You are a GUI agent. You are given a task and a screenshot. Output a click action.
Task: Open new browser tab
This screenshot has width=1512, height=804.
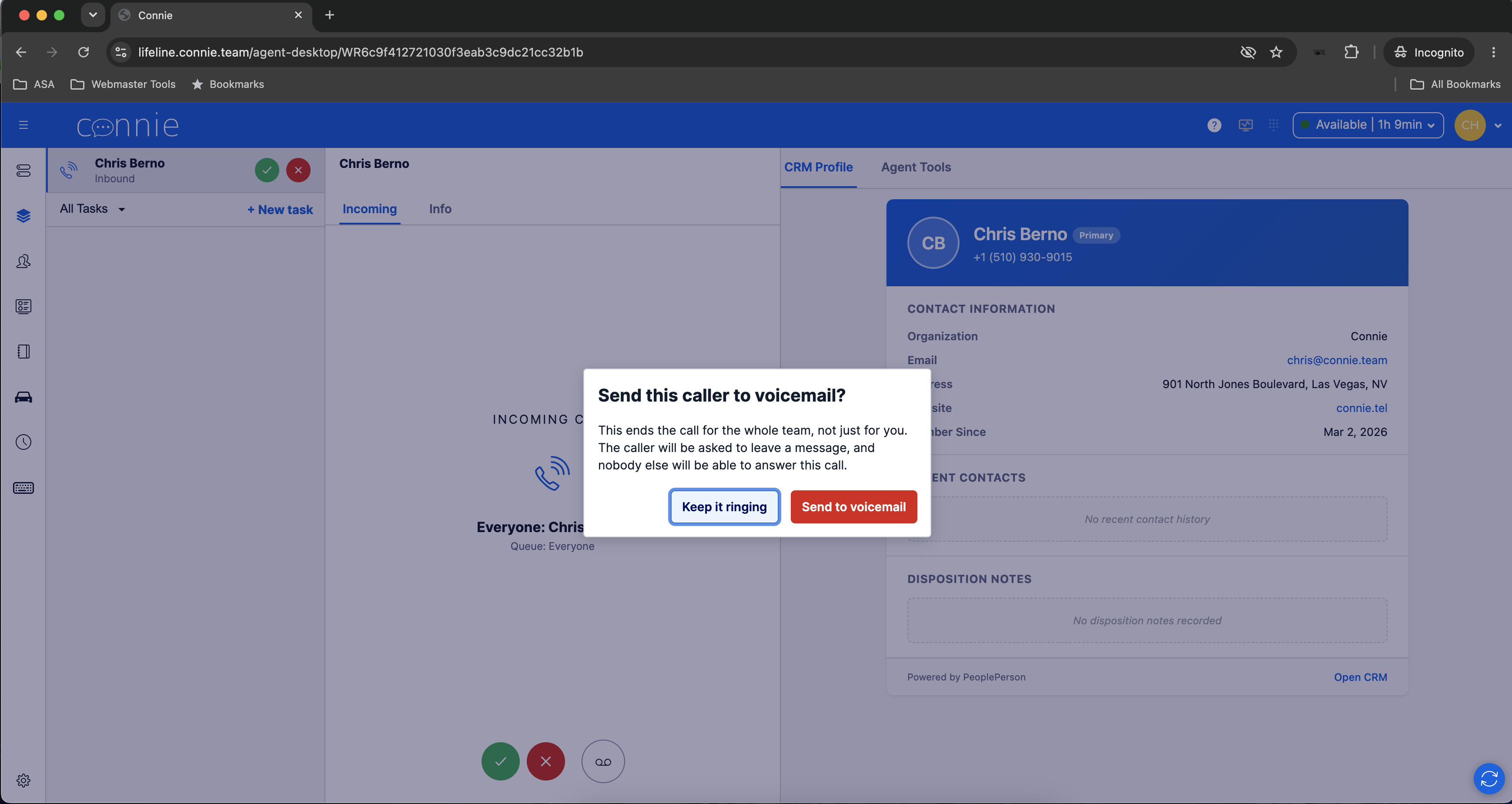coord(329,15)
